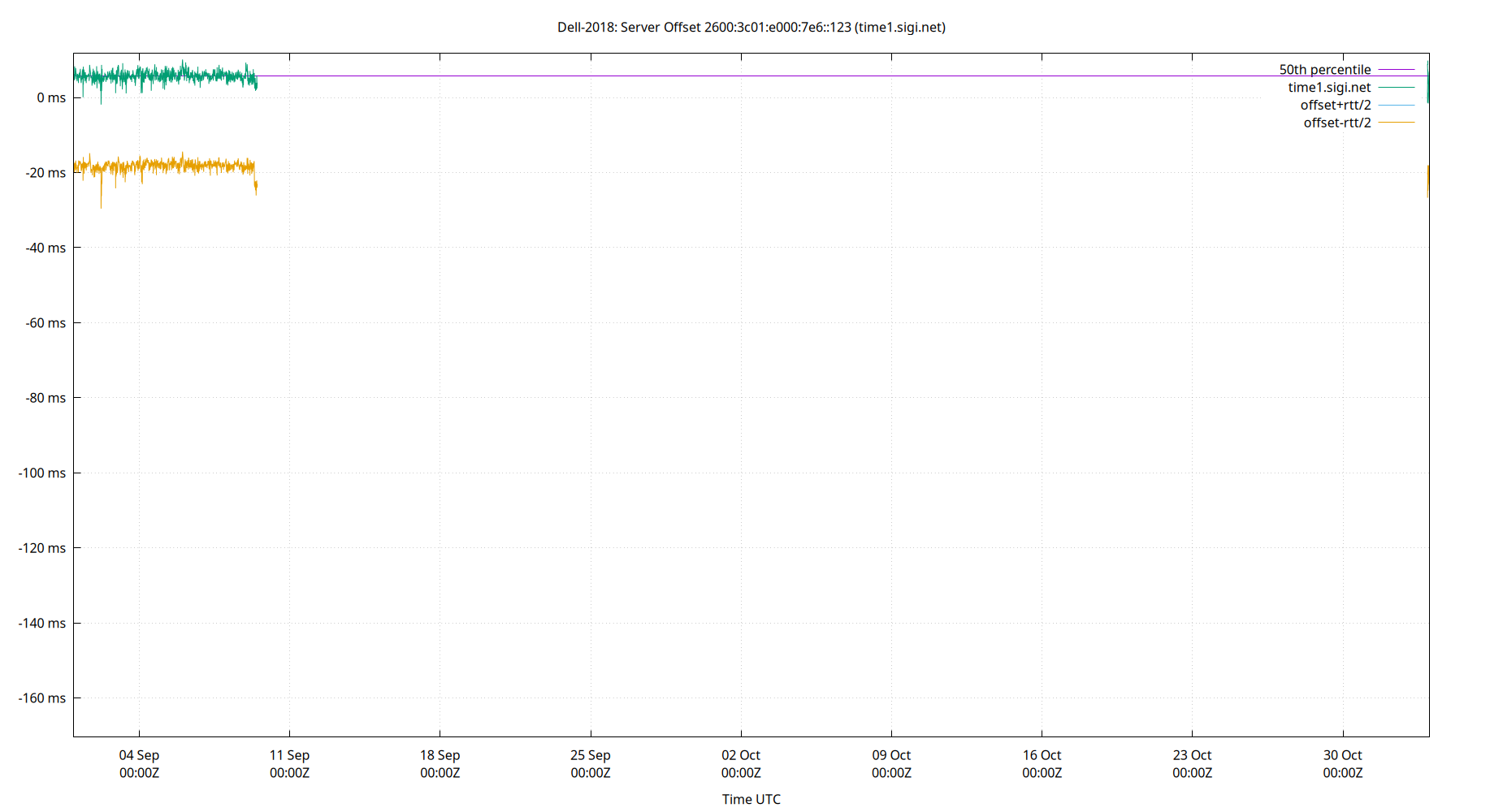Click the 0 ms y-axis label
Screen dimensions: 1503x812
point(50,97)
